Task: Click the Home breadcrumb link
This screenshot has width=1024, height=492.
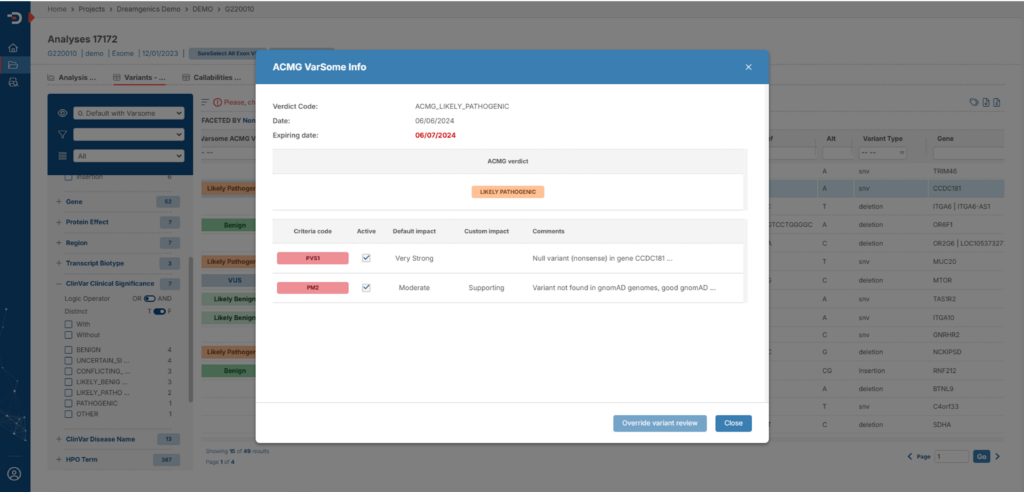Action: 57,10
